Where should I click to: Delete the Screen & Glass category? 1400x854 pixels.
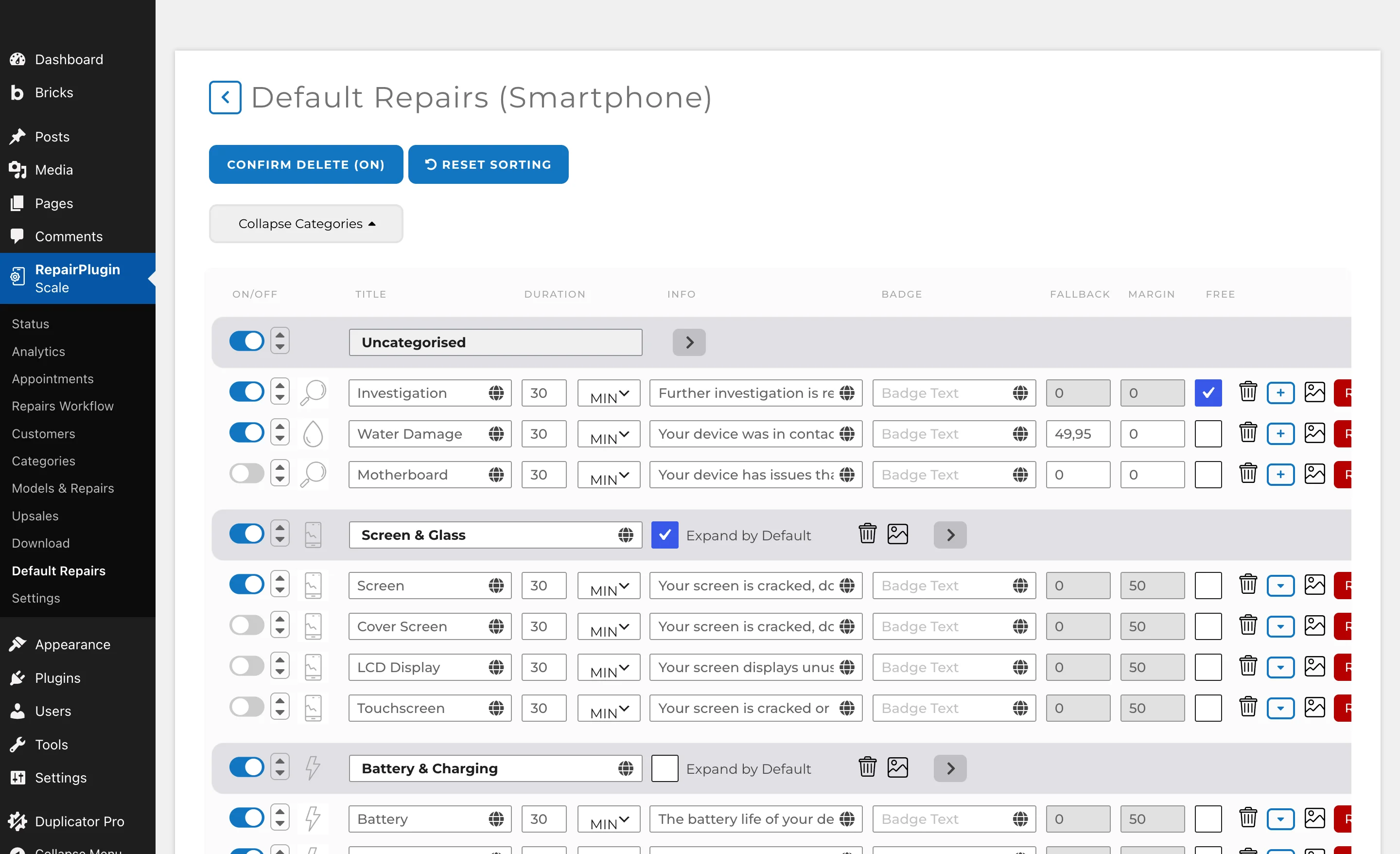(x=868, y=534)
